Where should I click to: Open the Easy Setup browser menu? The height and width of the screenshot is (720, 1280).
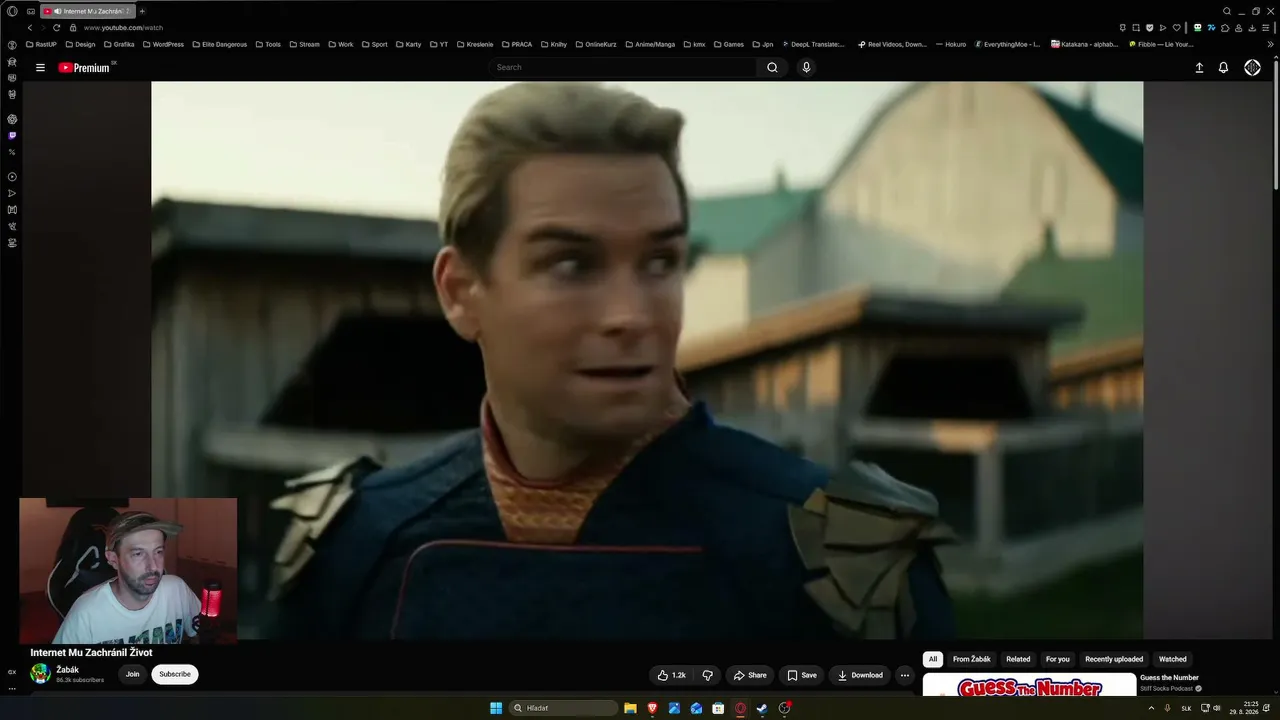pos(1268,28)
